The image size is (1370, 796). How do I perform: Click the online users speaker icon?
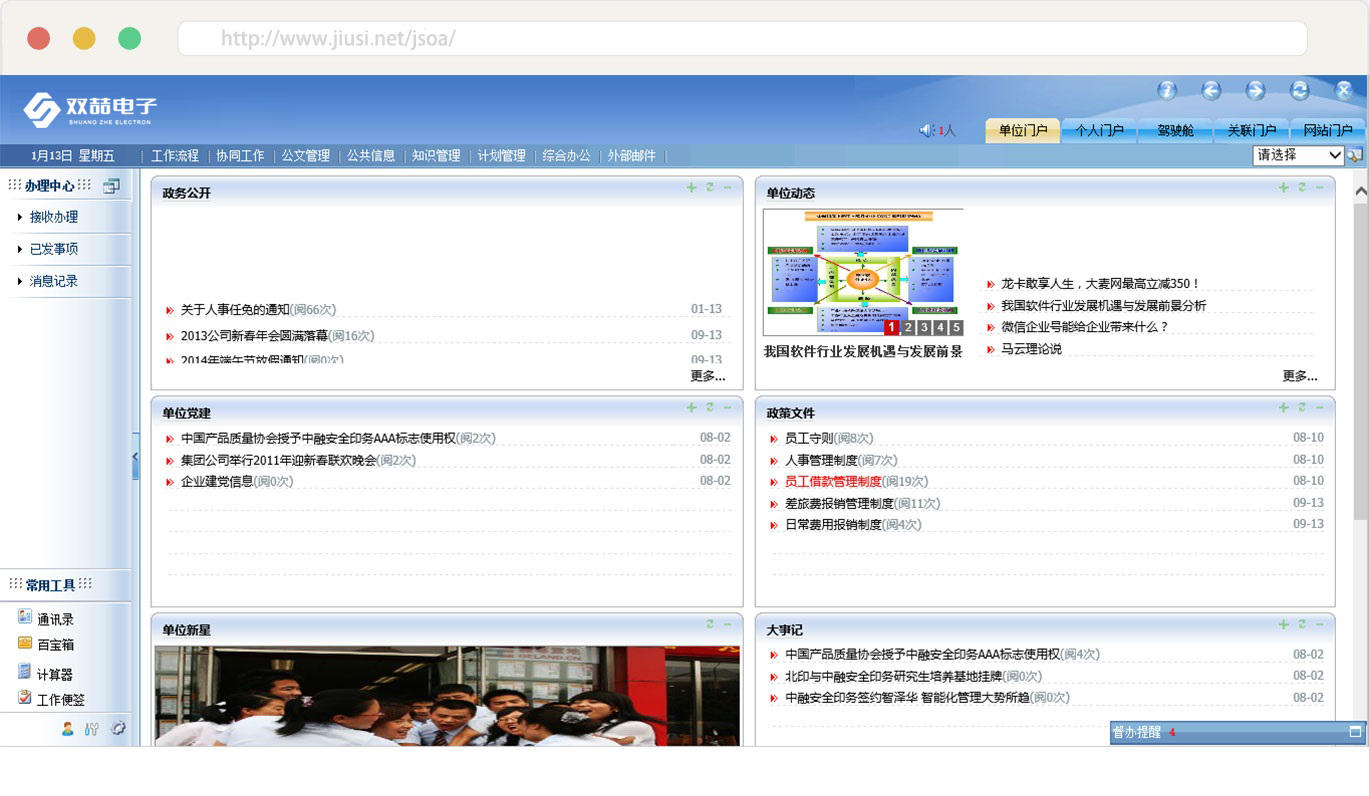pos(926,130)
